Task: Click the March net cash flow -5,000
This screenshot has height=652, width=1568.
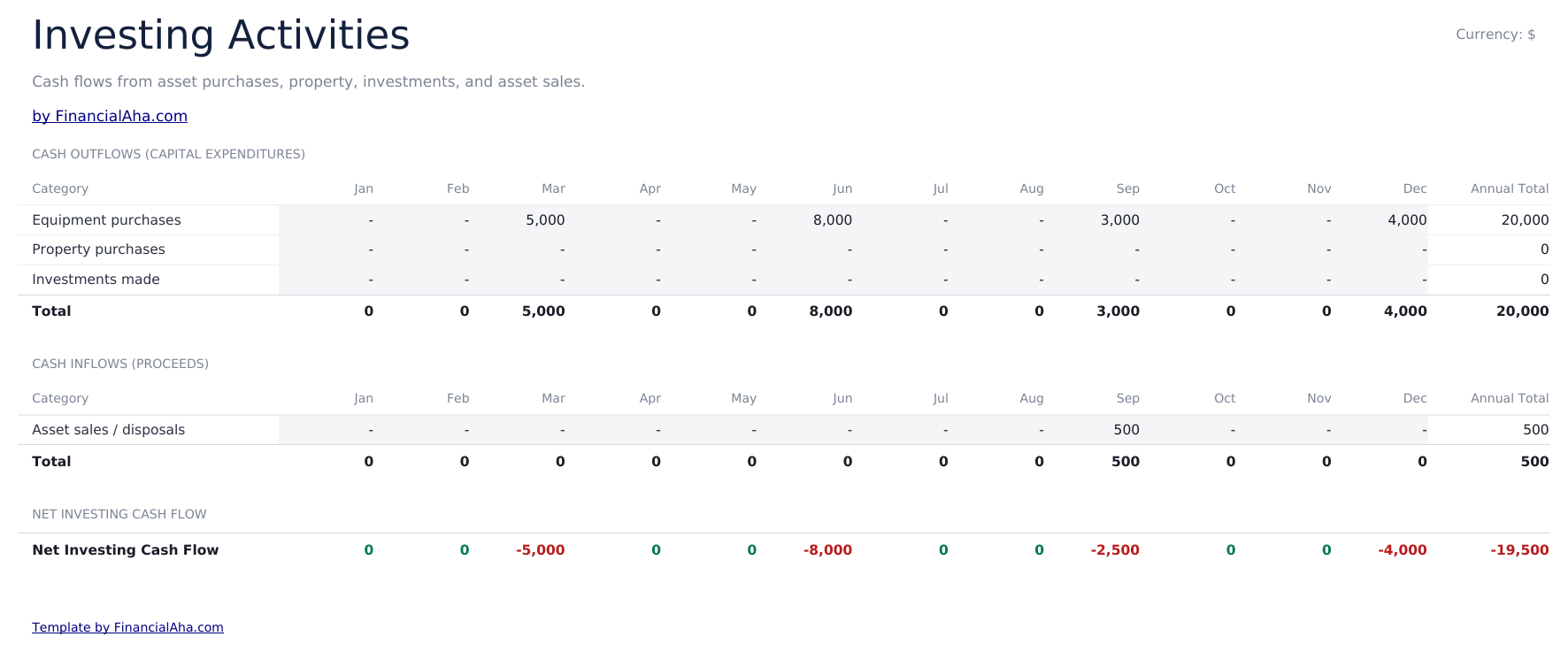Action: click(540, 550)
